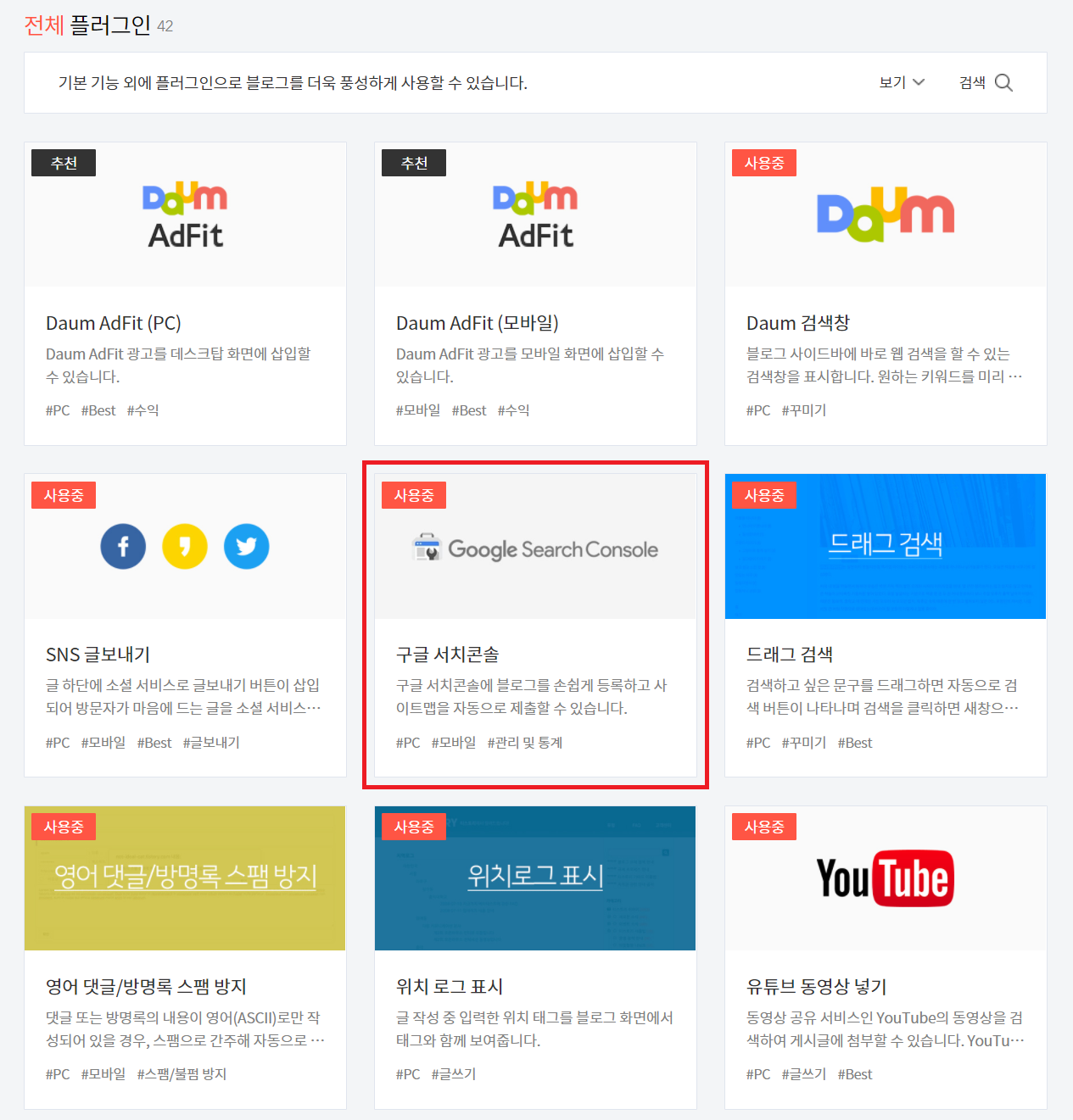The image size is (1073, 1120).
Task: Click the 사용중 badge on 드래그 검색 card
Action: point(764,495)
